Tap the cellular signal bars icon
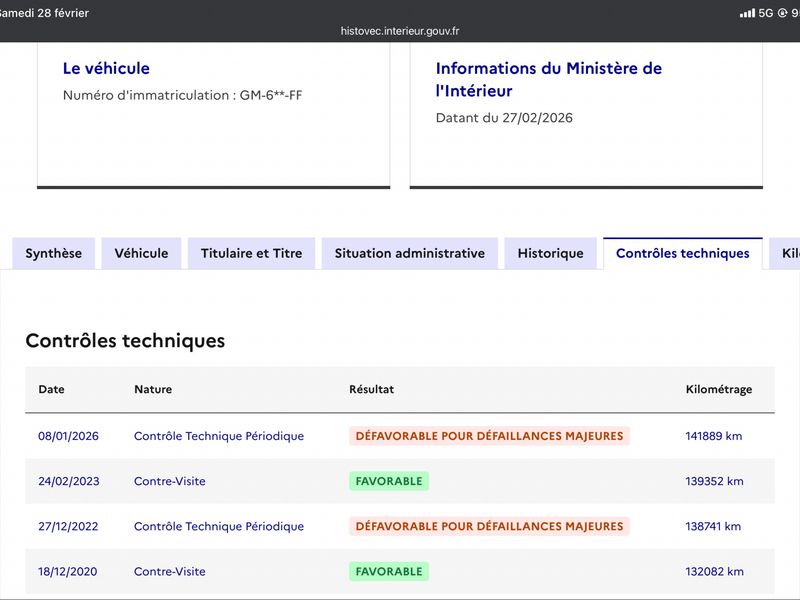The image size is (800, 600). click(x=747, y=13)
